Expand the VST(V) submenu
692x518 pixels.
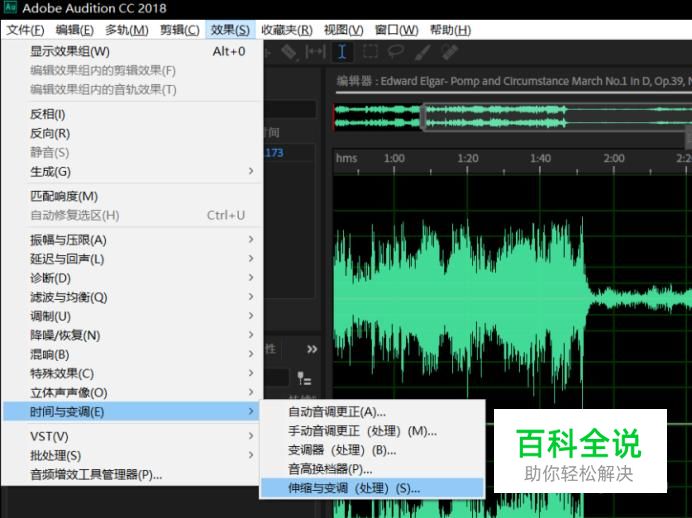(x=132, y=436)
